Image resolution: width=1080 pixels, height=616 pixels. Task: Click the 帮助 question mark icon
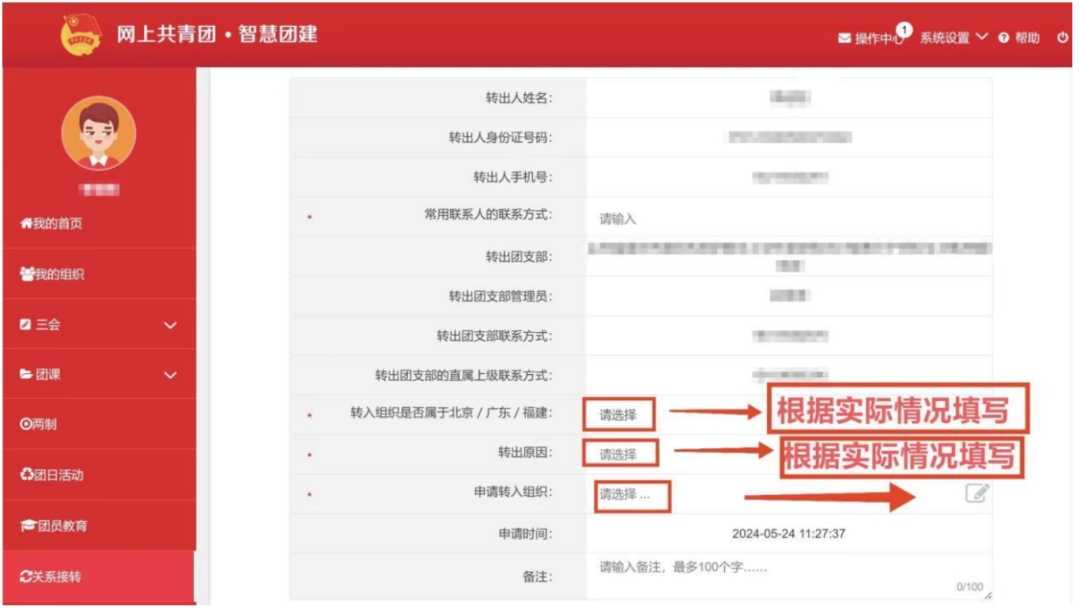pyautogui.click(x=1003, y=38)
